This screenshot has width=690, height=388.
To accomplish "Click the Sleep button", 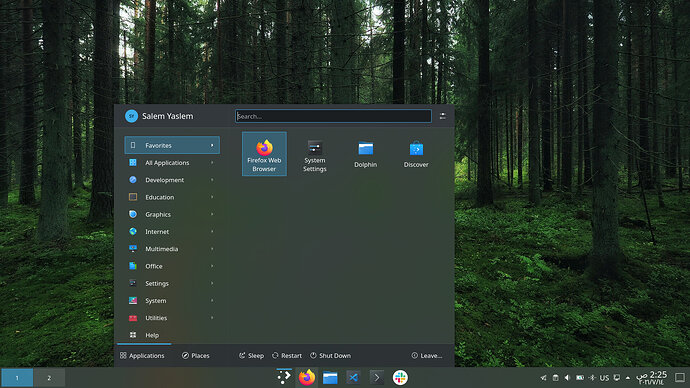I will [251, 355].
